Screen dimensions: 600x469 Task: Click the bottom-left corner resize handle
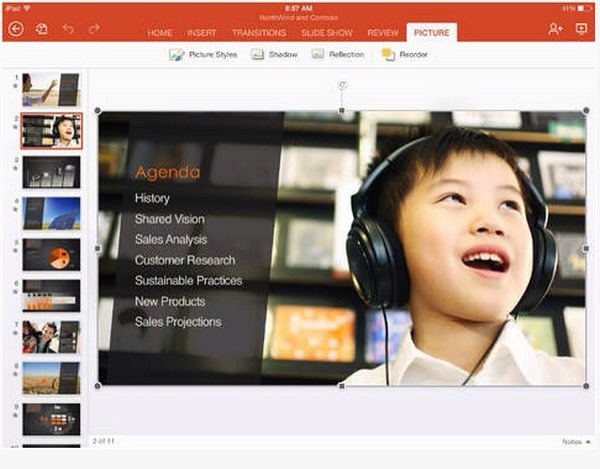(x=98, y=386)
